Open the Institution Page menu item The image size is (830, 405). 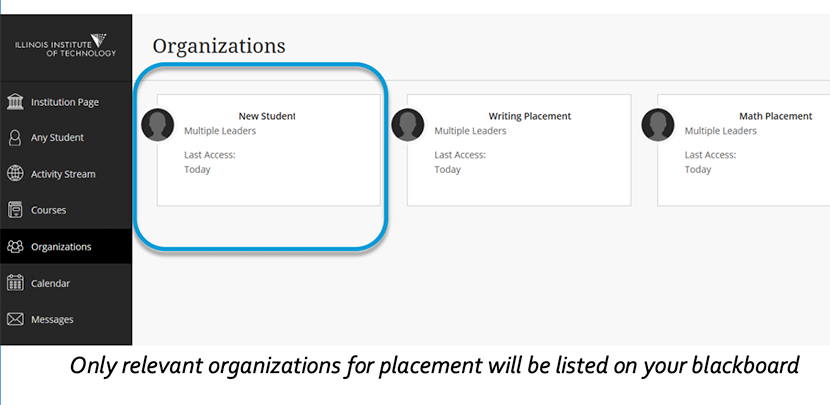(65, 102)
